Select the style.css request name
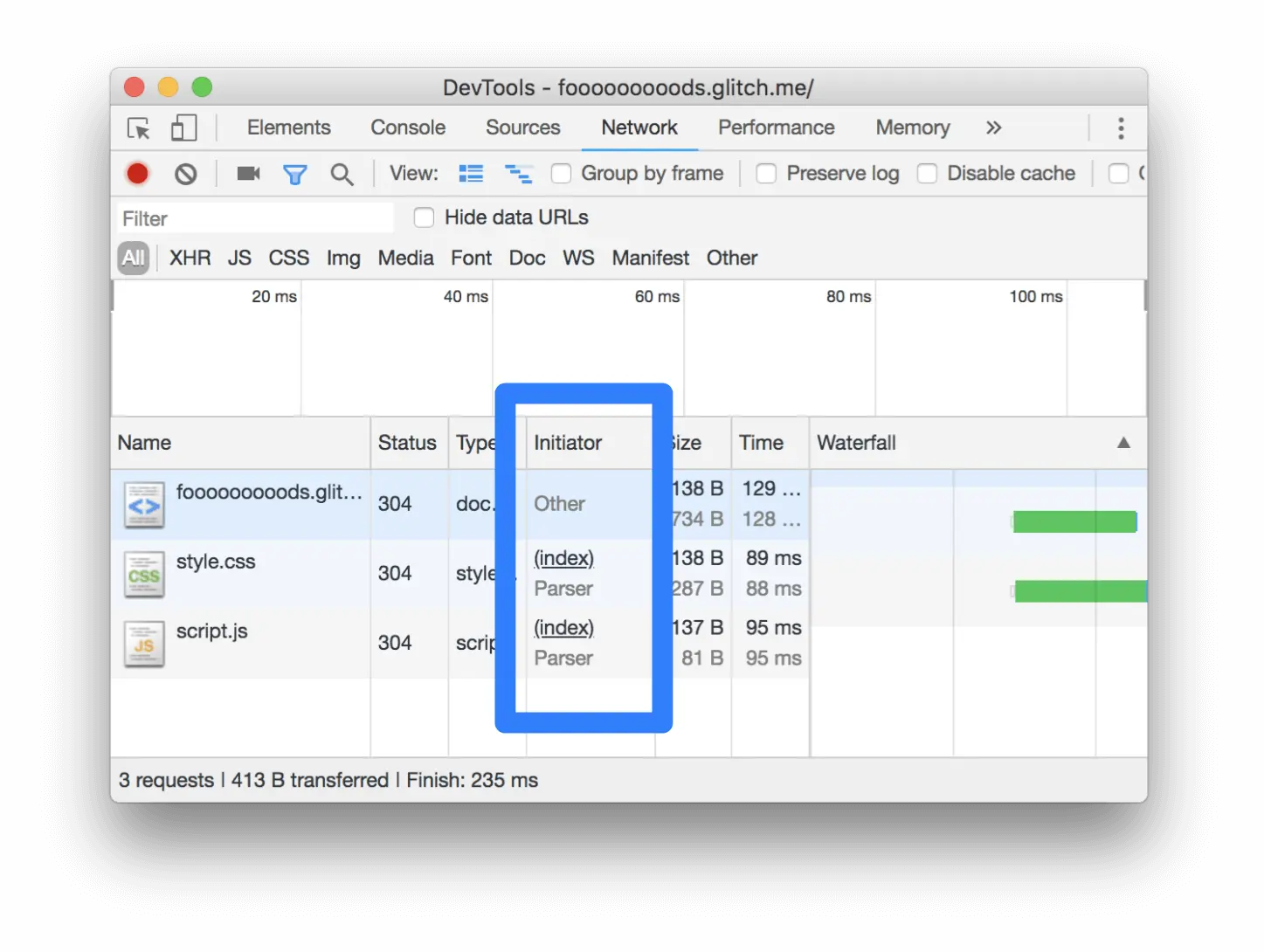This screenshot has height=952, width=1264. 216,562
